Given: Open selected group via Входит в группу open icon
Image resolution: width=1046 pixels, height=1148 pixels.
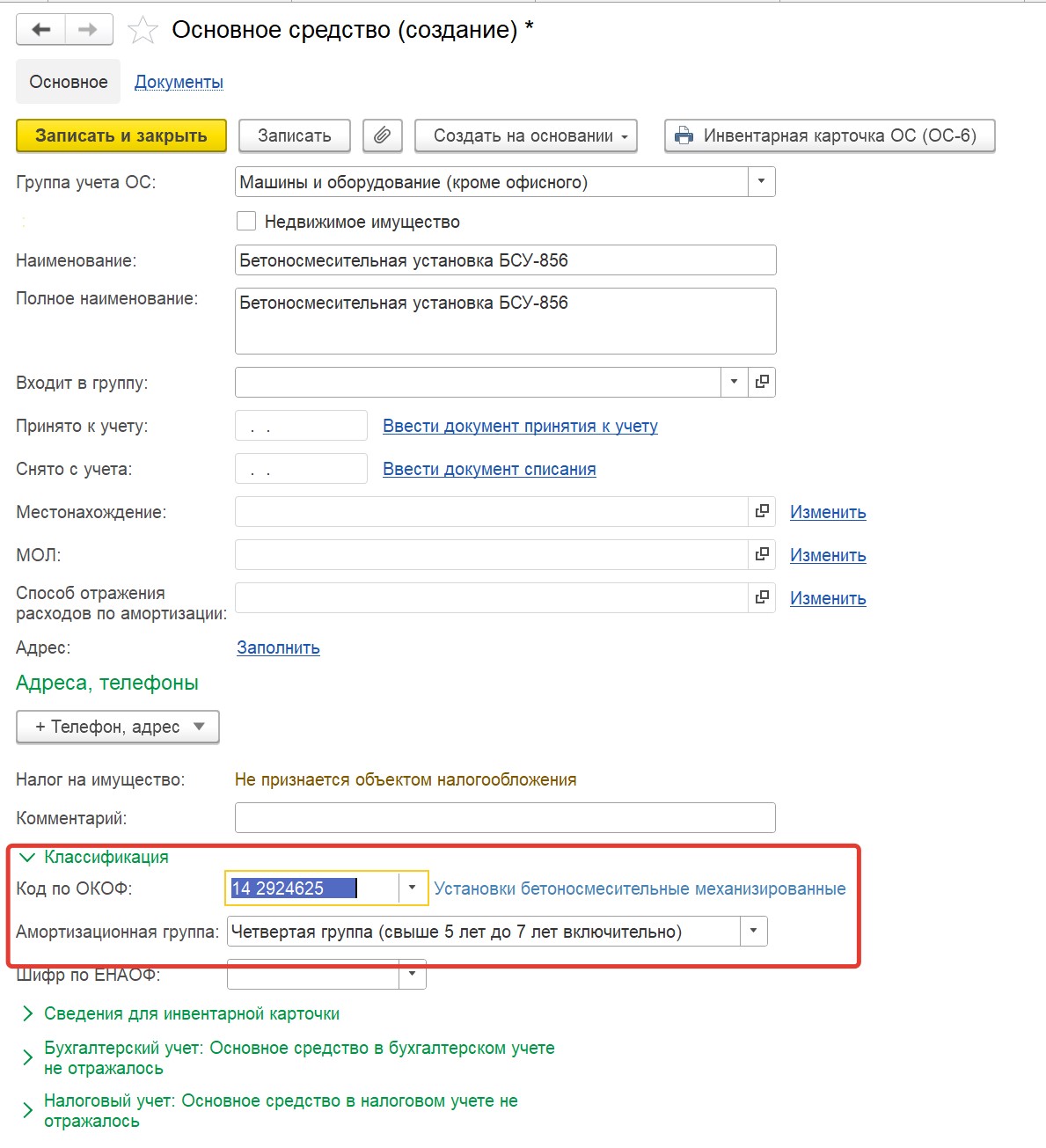Looking at the screenshot, I should point(762,382).
